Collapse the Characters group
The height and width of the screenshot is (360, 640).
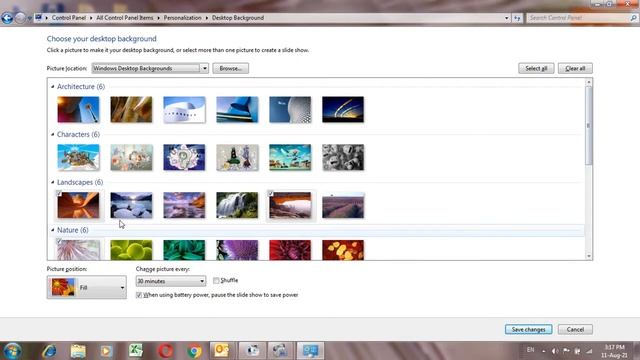pyautogui.click(x=53, y=134)
